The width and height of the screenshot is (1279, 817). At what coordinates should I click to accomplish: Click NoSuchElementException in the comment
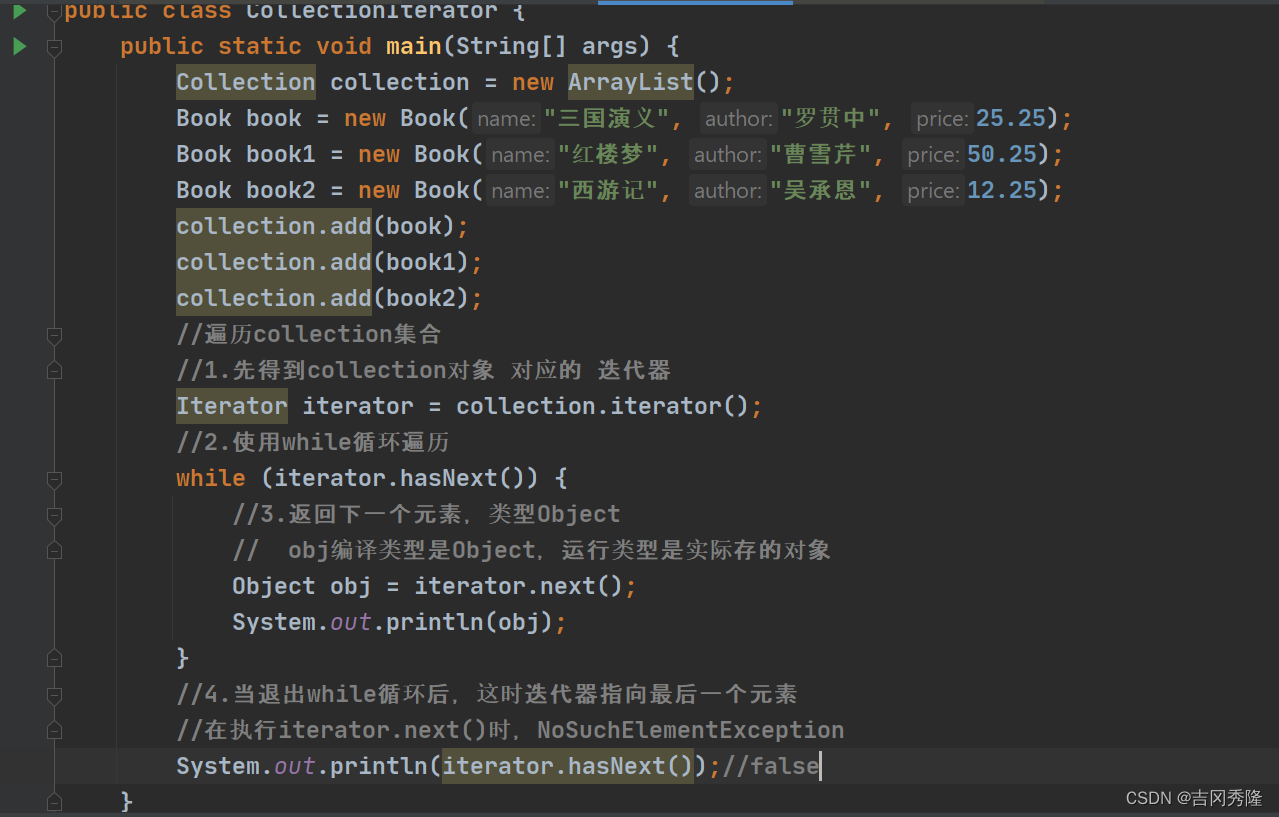click(x=690, y=730)
